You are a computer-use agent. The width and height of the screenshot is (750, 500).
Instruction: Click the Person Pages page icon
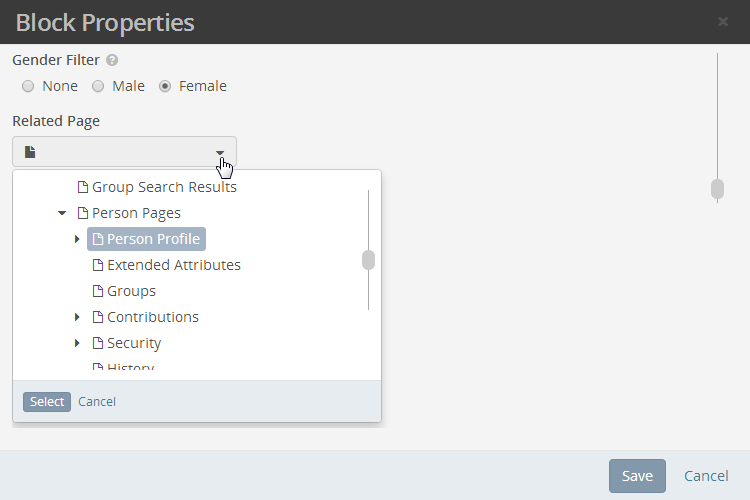(83, 213)
